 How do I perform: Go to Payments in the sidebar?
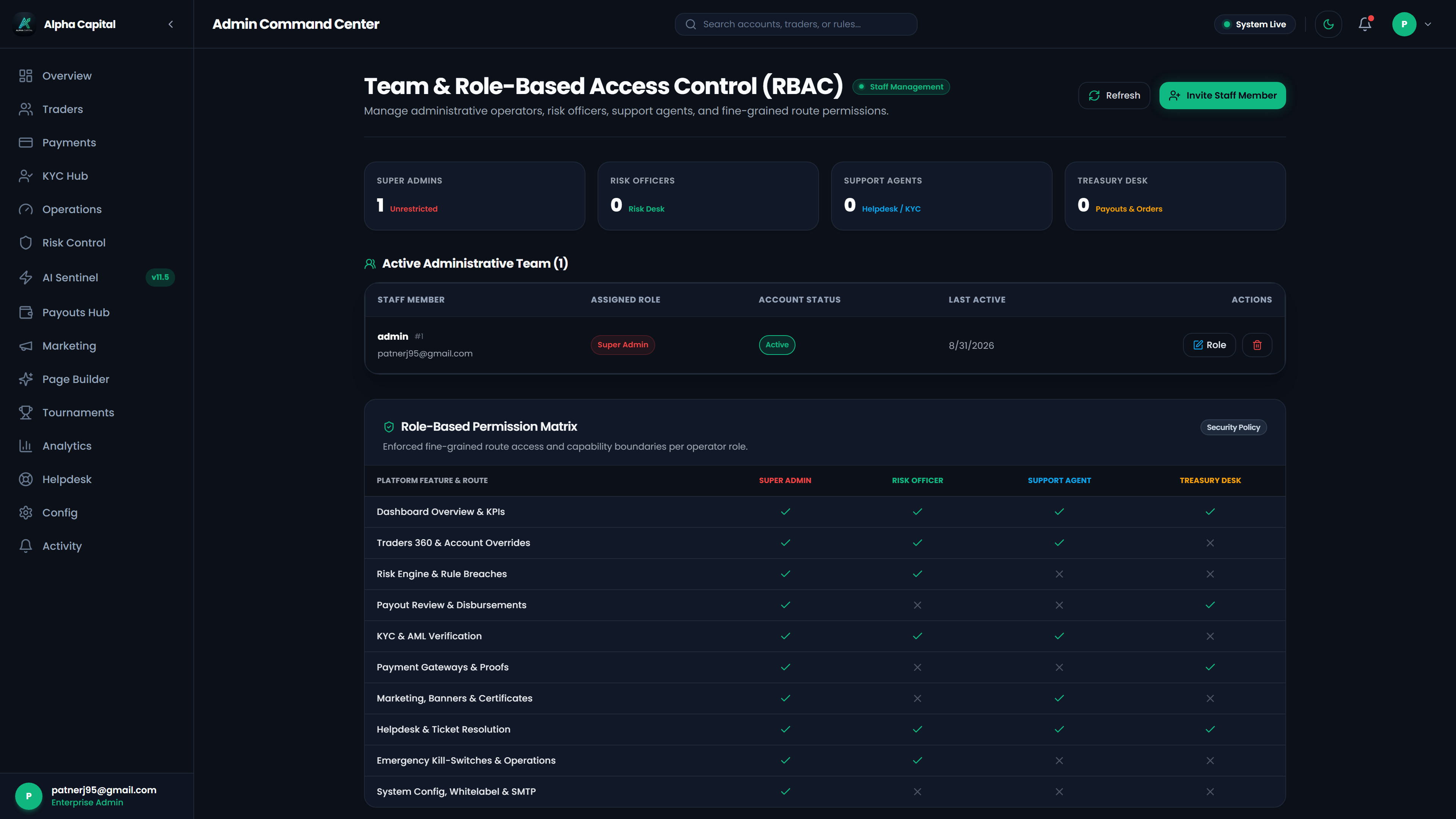point(97,143)
